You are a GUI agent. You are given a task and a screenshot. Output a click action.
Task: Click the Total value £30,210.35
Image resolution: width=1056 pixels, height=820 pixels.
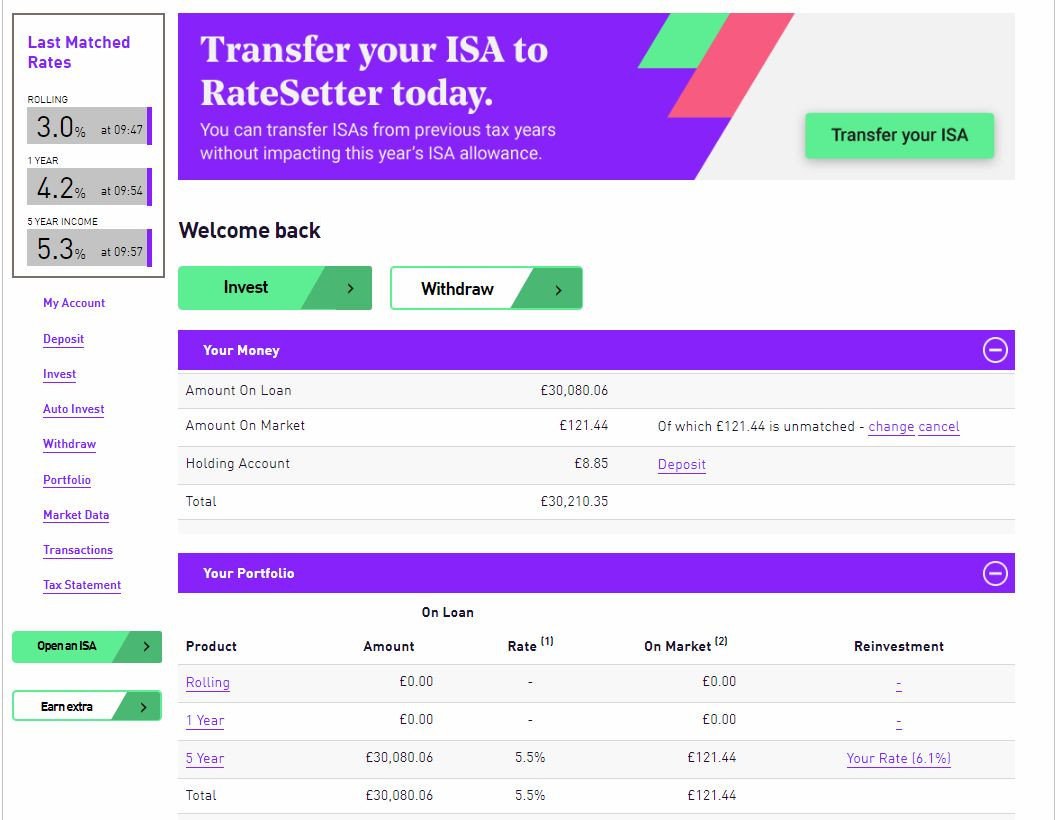tap(574, 502)
